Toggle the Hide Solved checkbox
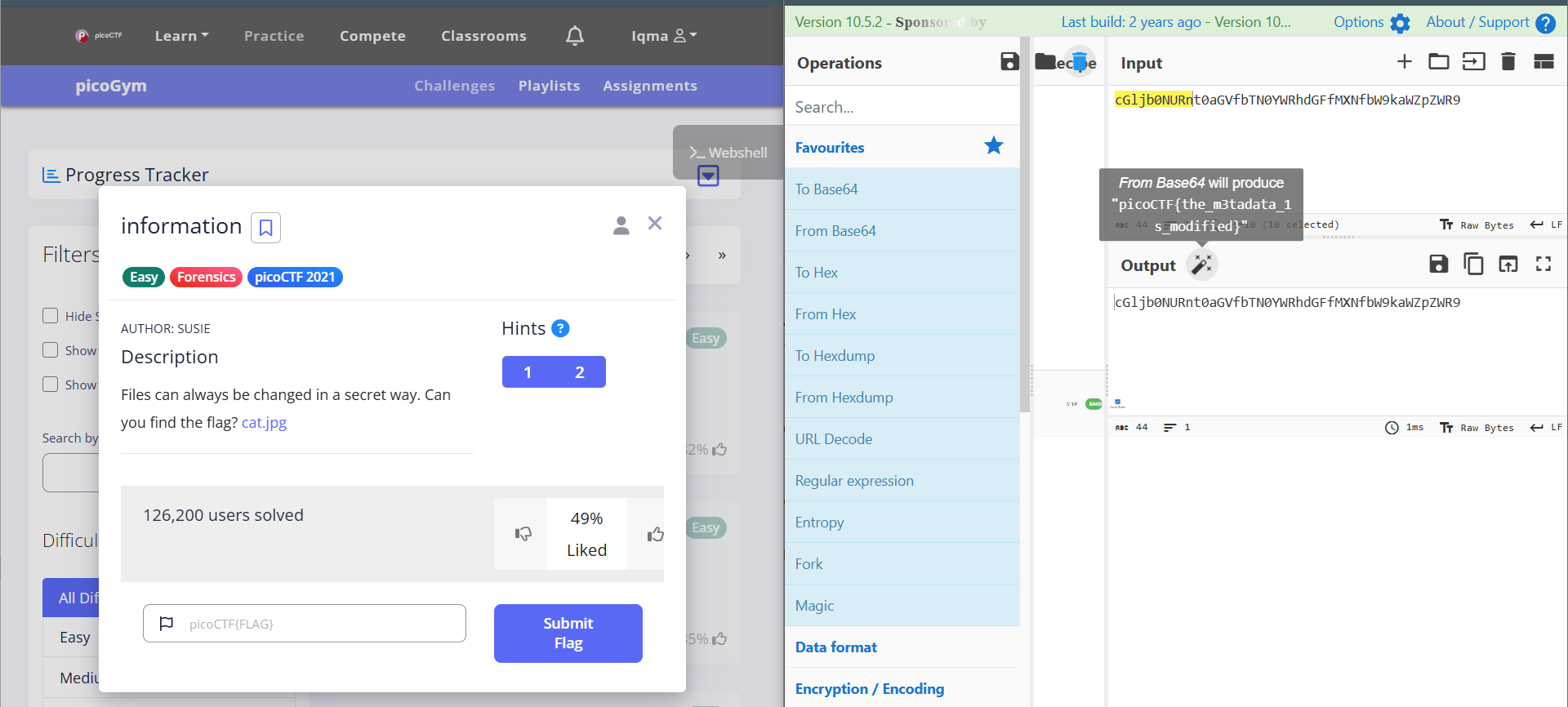This screenshot has width=1568, height=707. [51, 316]
